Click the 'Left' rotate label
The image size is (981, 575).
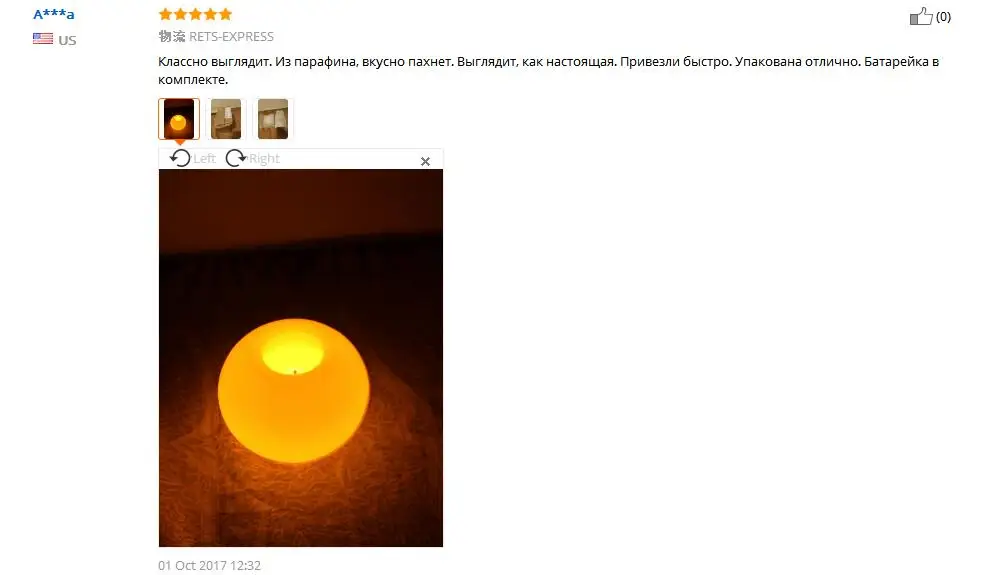pos(204,158)
